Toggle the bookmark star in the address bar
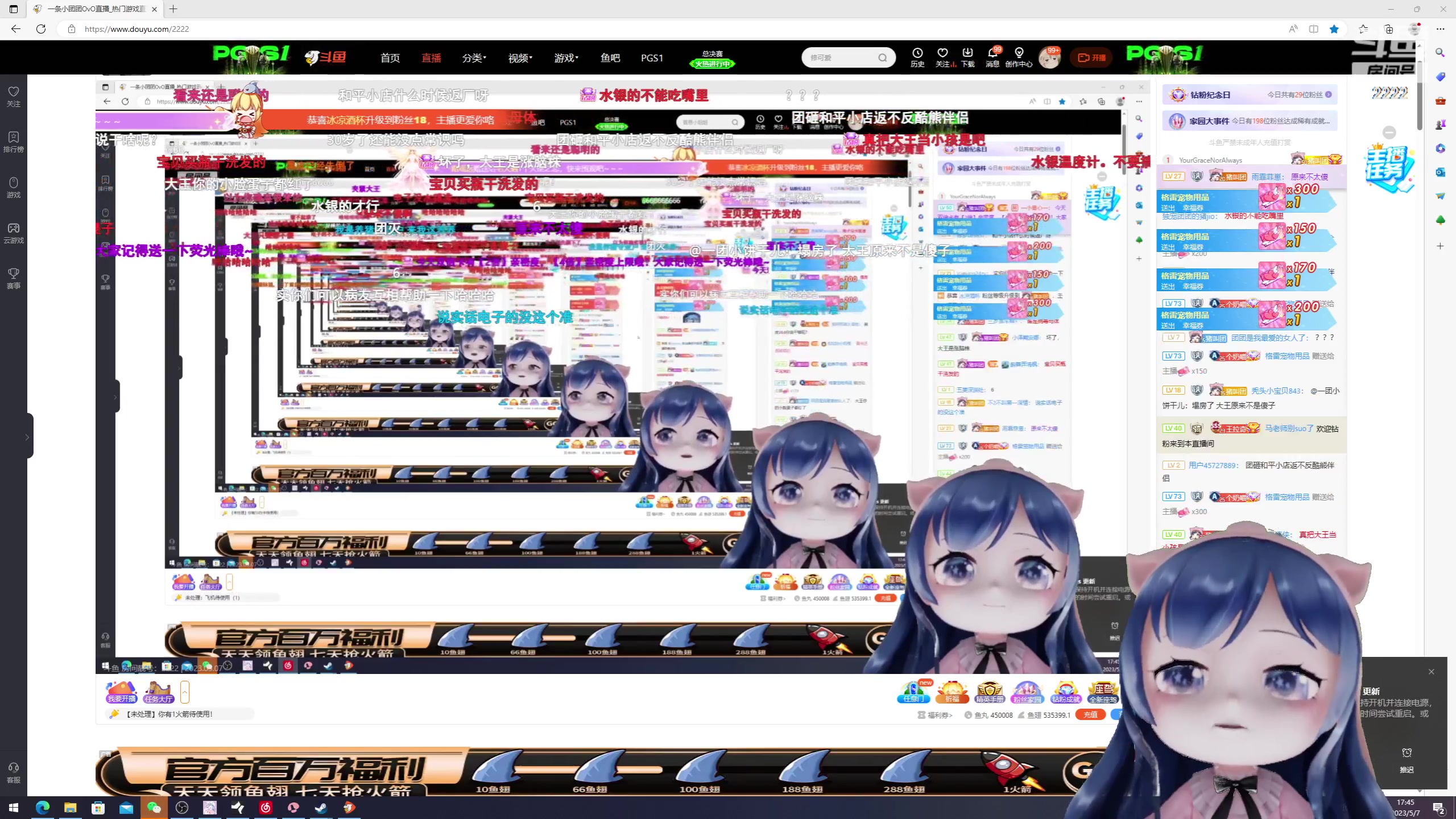The height and width of the screenshot is (819, 1456). (1335, 28)
